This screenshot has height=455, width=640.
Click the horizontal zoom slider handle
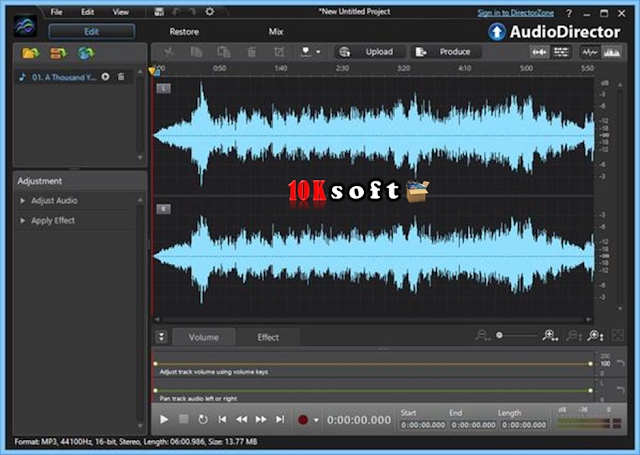(499, 335)
